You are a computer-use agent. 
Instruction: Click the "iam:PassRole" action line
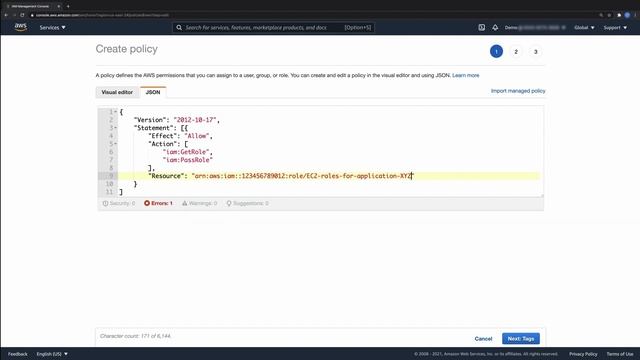(188, 160)
